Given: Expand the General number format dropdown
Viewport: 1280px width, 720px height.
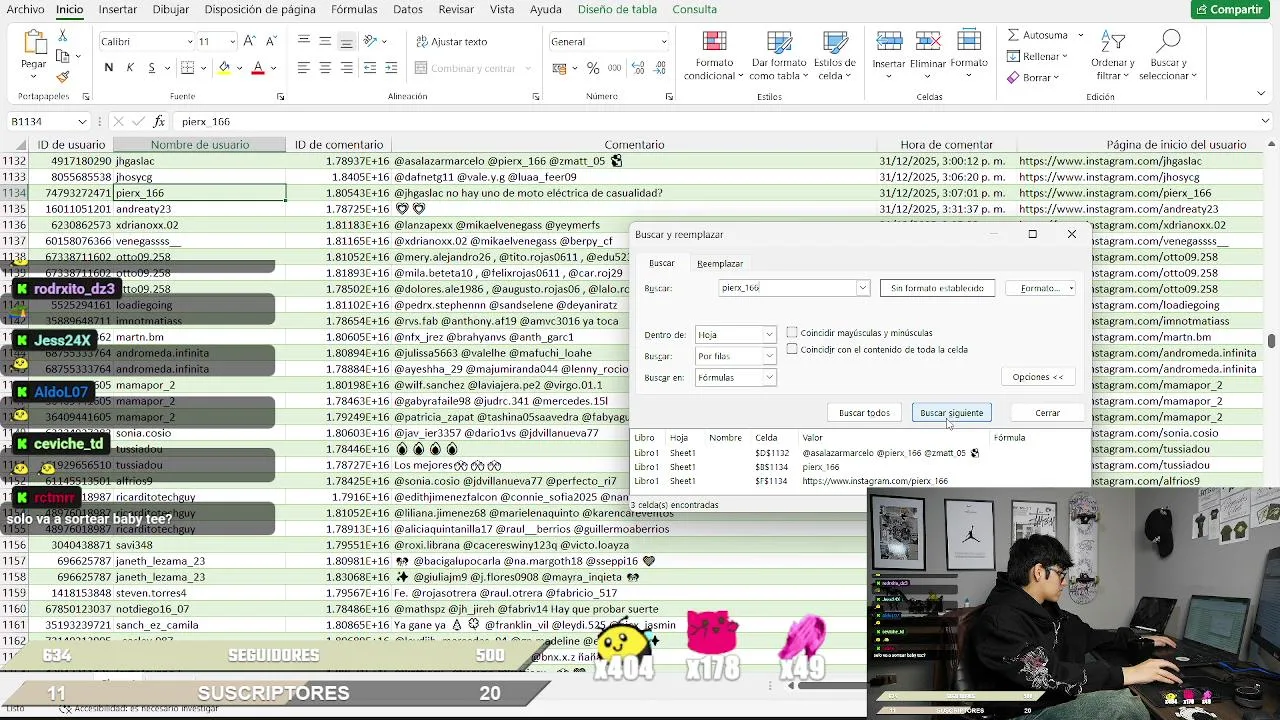Looking at the screenshot, I should pos(662,41).
